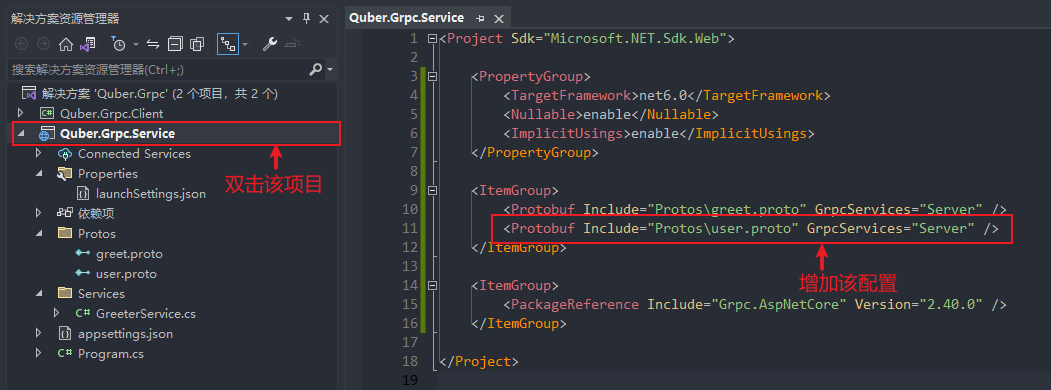Switch to Quber.Grpc.Service editor tab
The height and width of the screenshot is (390, 1051).
(x=406, y=18)
